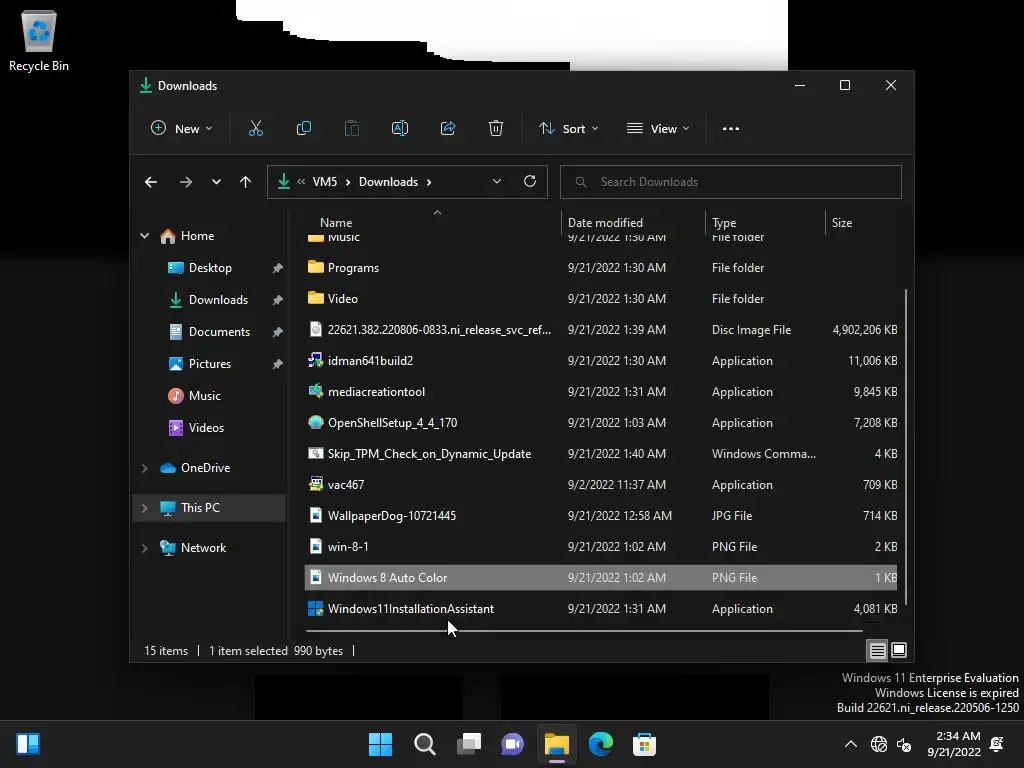The height and width of the screenshot is (768, 1024).
Task: Select Videos in the navigation pane
Action: (x=206, y=428)
